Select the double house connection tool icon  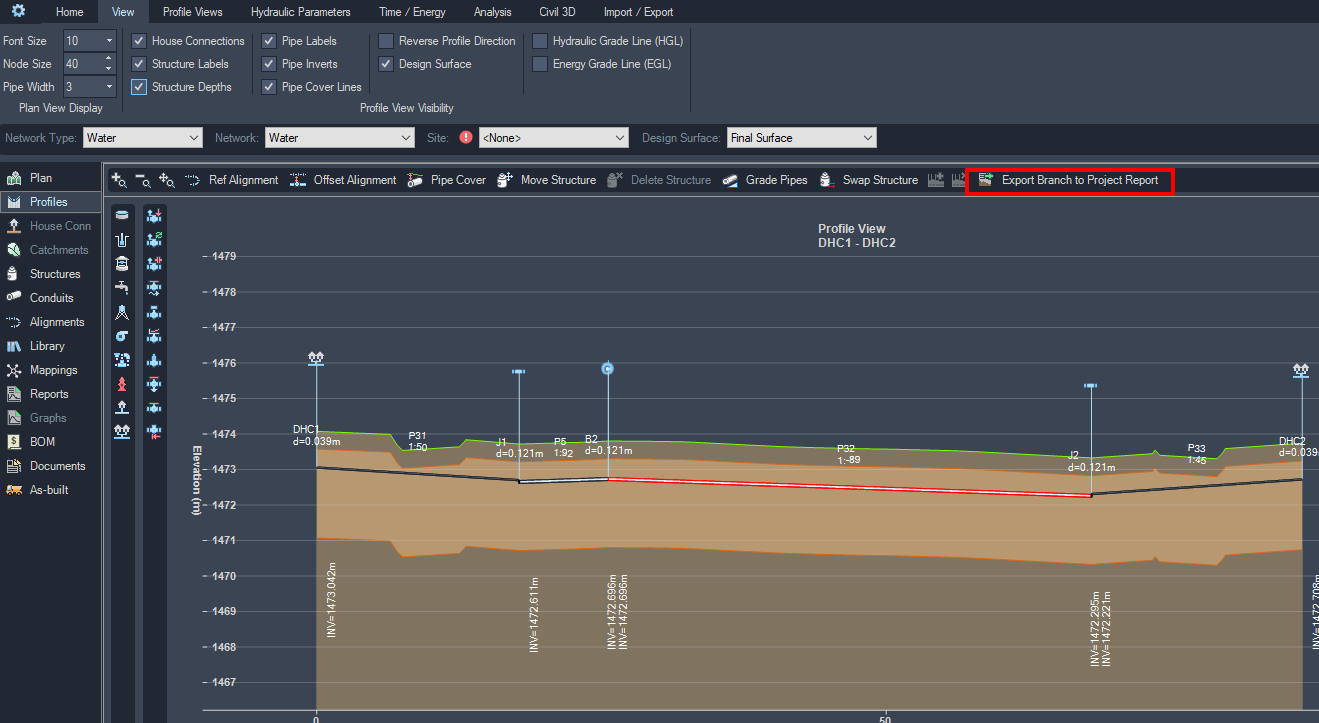122,432
